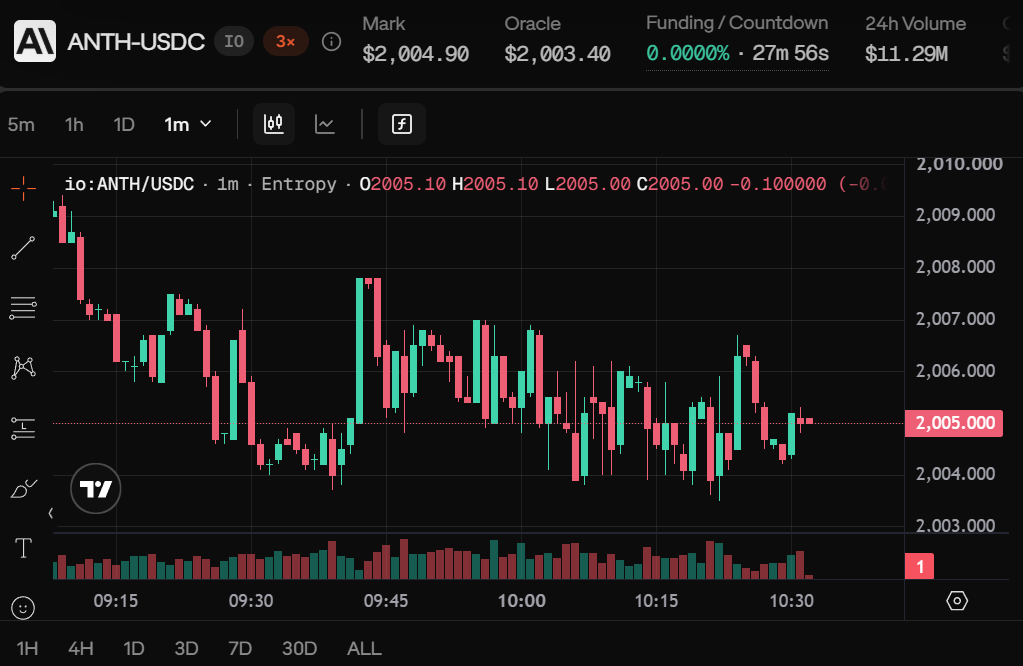Image resolution: width=1023 pixels, height=666 pixels.
Task: Click the IO badge
Action: tap(234, 42)
